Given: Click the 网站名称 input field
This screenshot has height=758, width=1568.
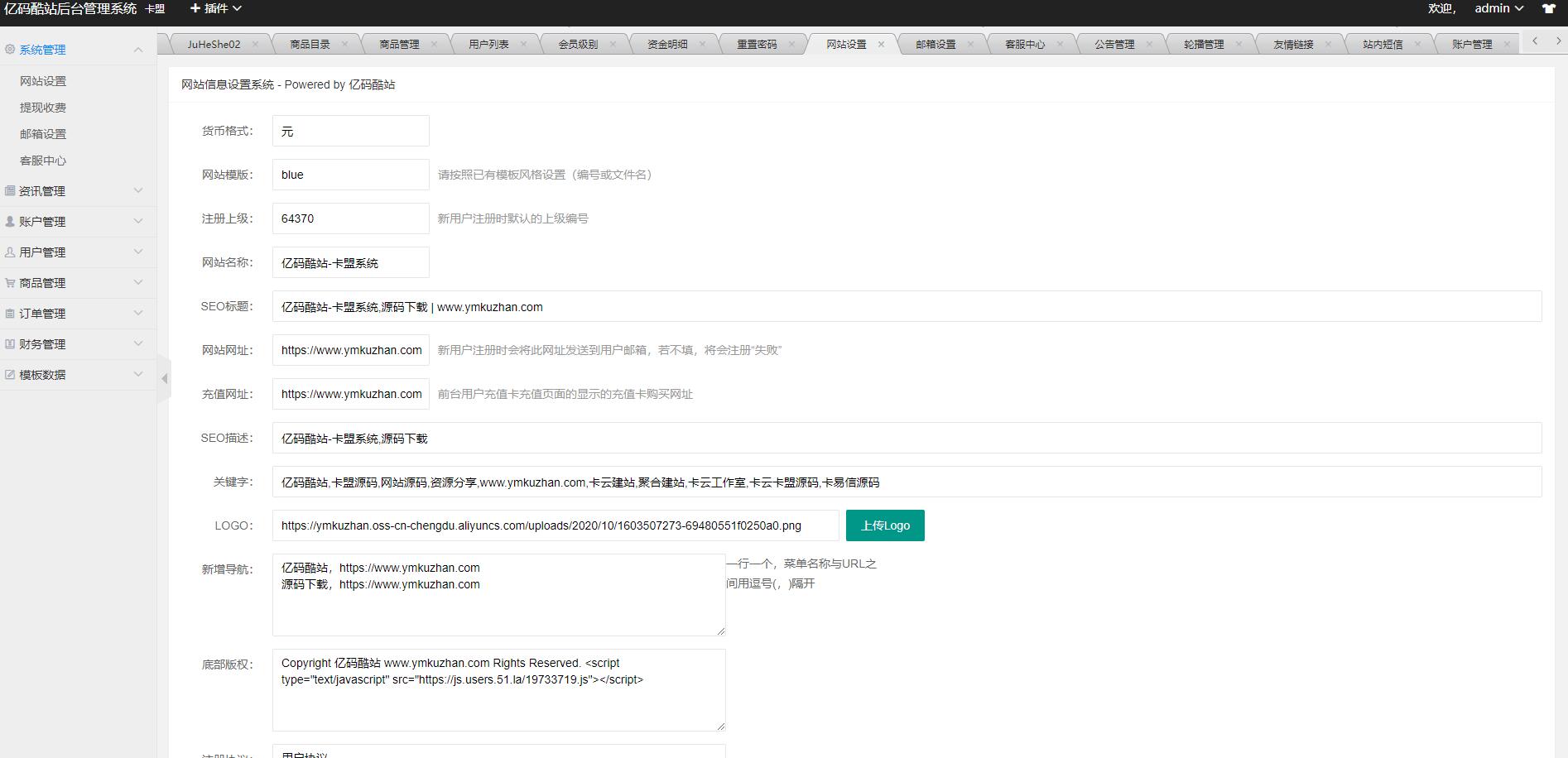Looking at the screenshot, I should pos(351,262).
